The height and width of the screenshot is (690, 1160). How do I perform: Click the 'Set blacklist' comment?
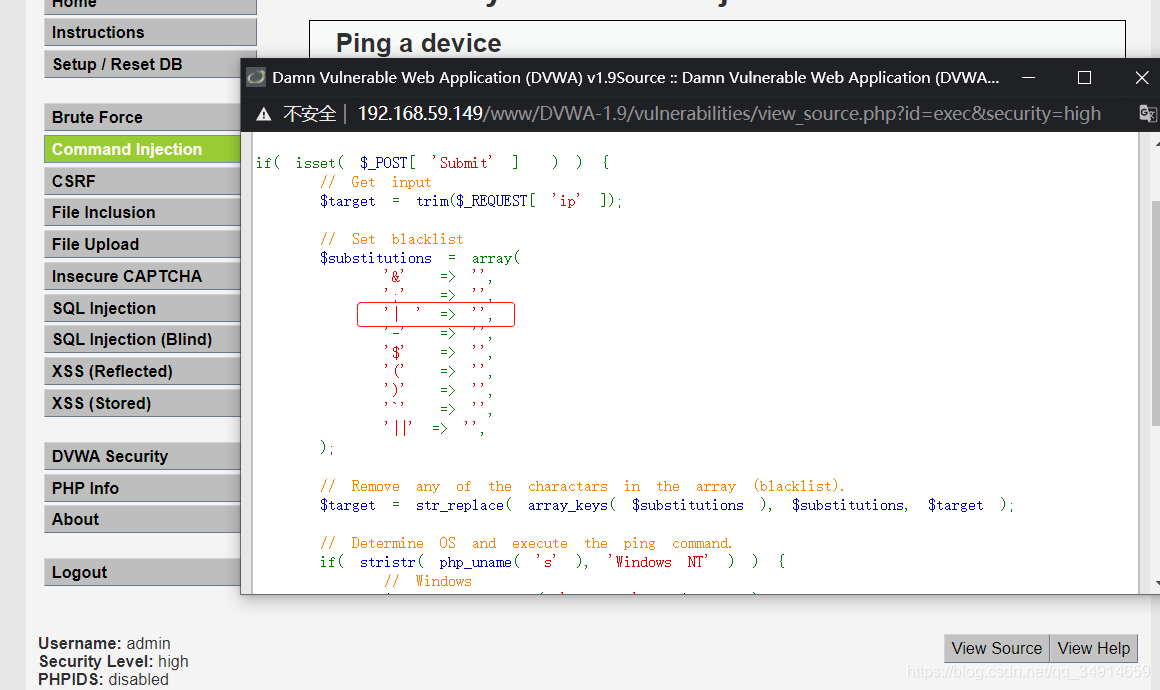(391, 239)
